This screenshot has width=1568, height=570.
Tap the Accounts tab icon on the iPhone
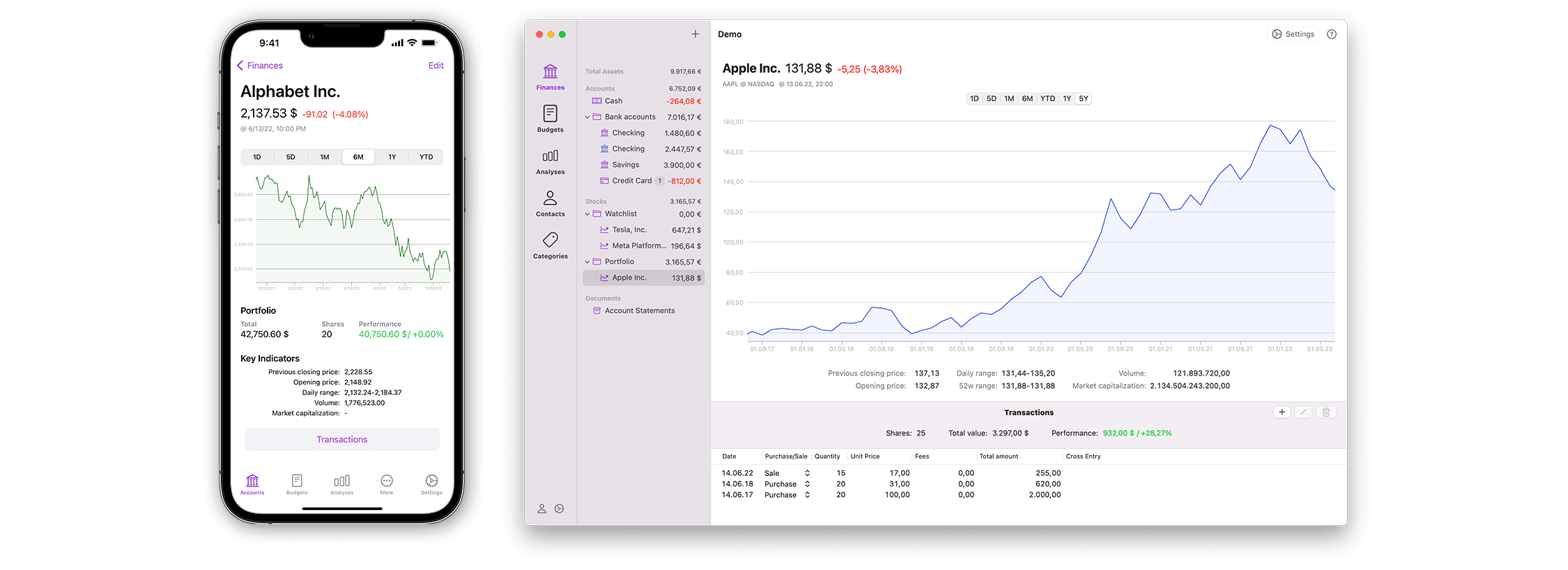[252, 481]
